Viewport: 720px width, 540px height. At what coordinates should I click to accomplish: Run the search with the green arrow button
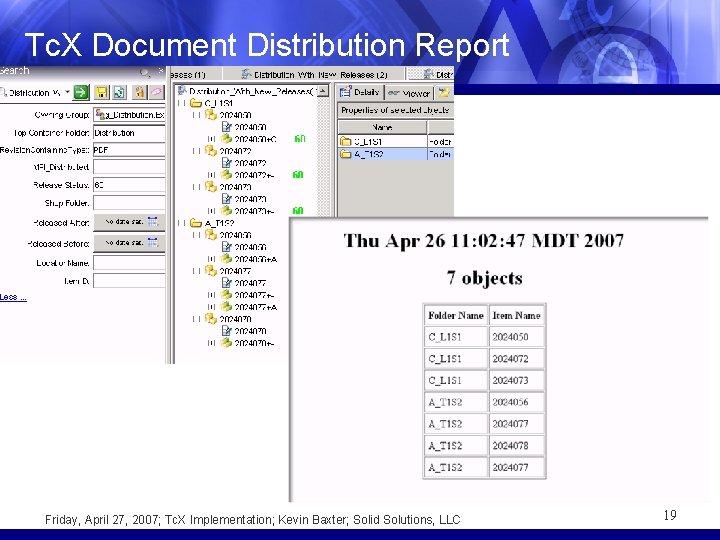pyautogui.click(x=81, y=92)
